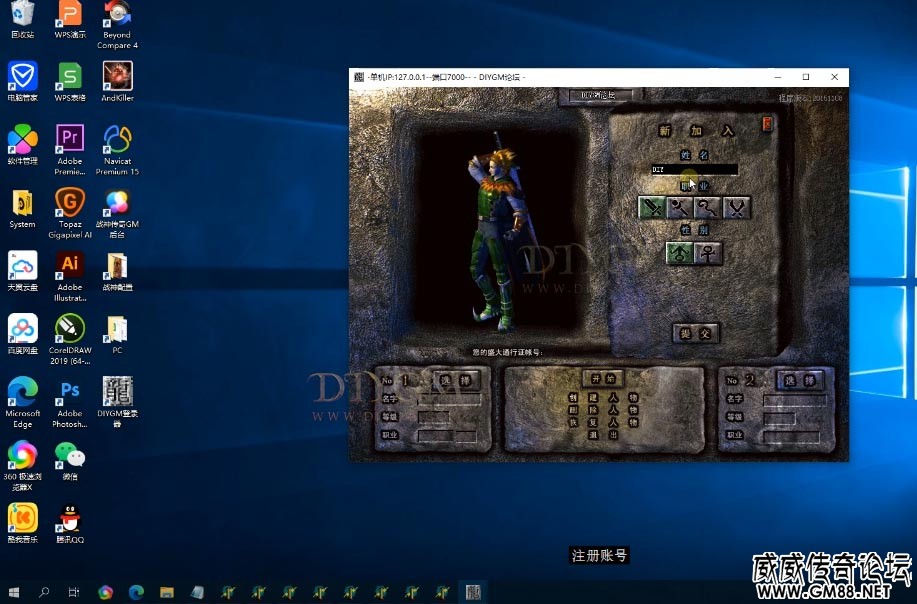
Task: Click the name field of slot No 1
Action: tap(449, 400)
